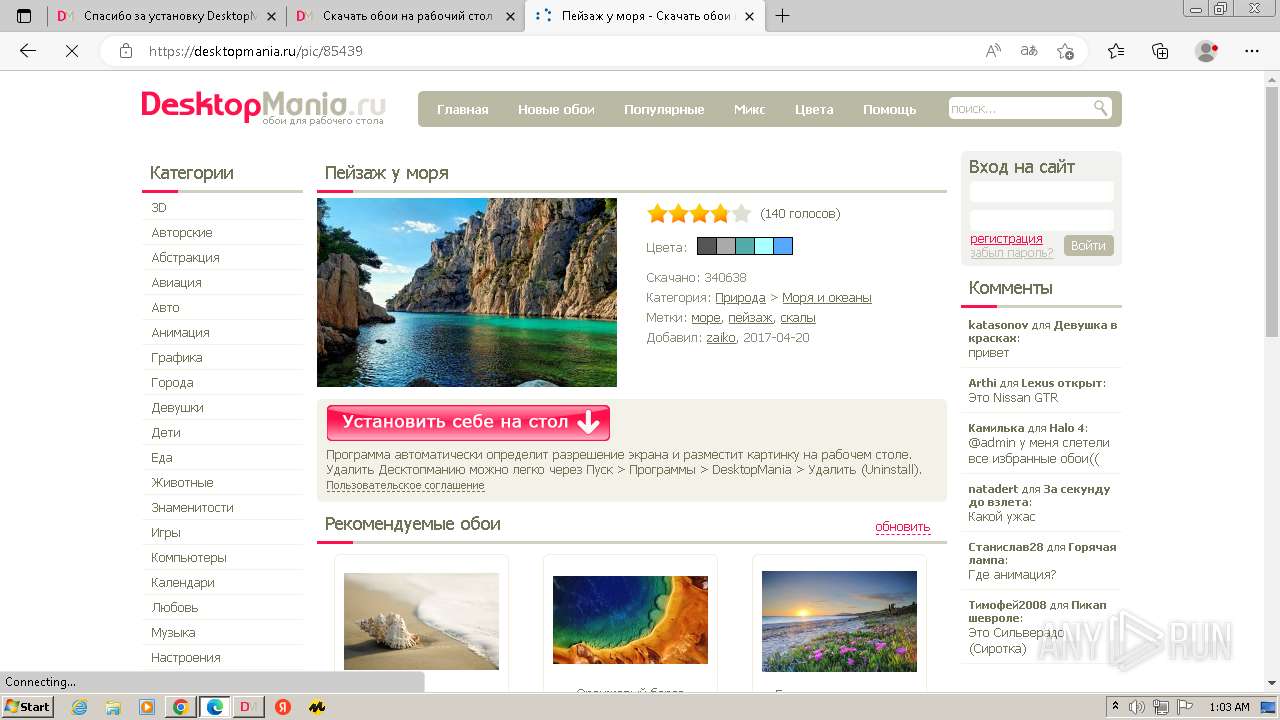Open DesktopMania app on taskbar
The height and width of the screenshot is (720, 1280).
[x=248, y=707]
